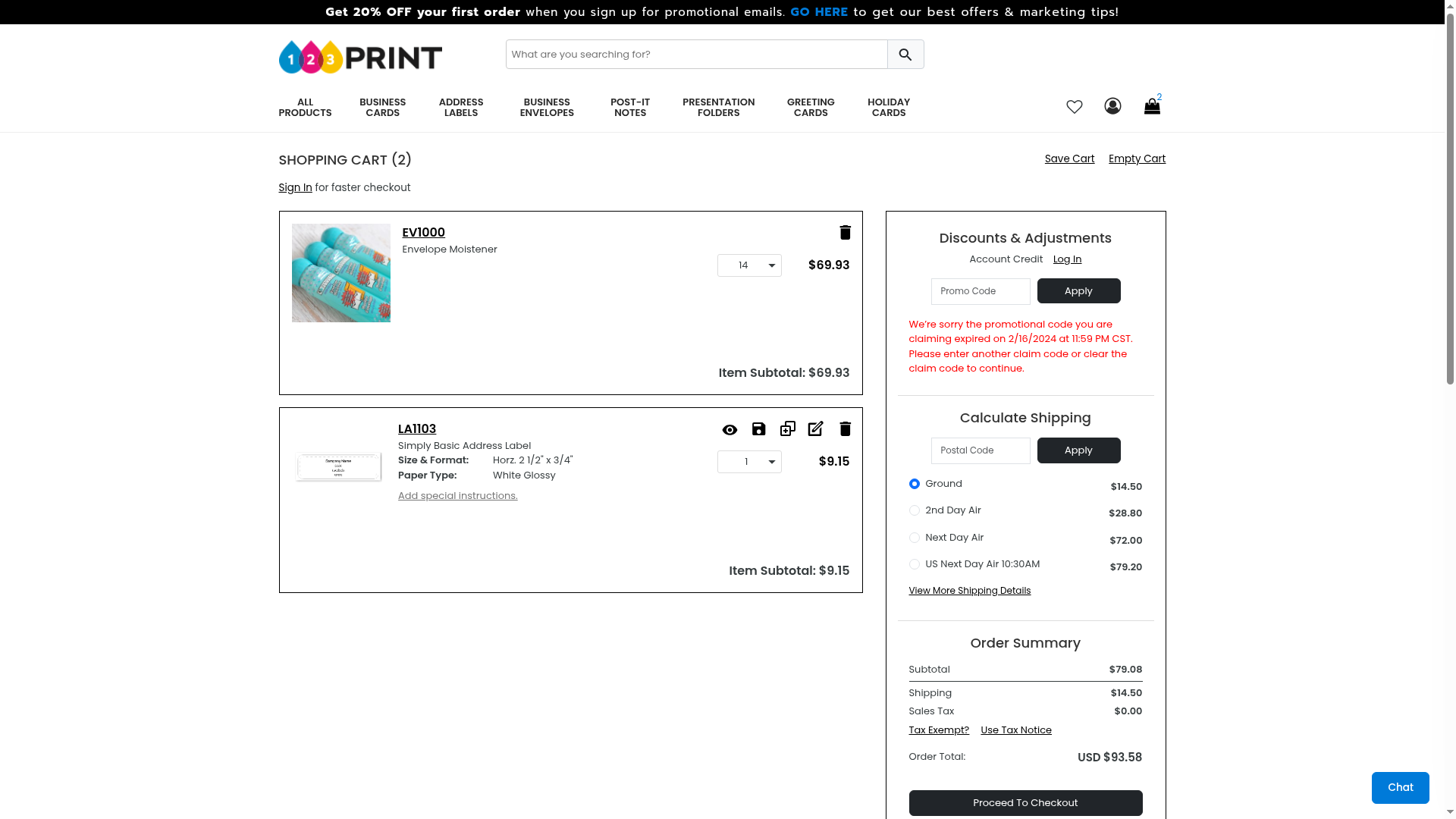Image resolution: width=1456 pixels, height=819 pixels.
Task: Select Next Day Air shipping option
Action: (915, 538)
